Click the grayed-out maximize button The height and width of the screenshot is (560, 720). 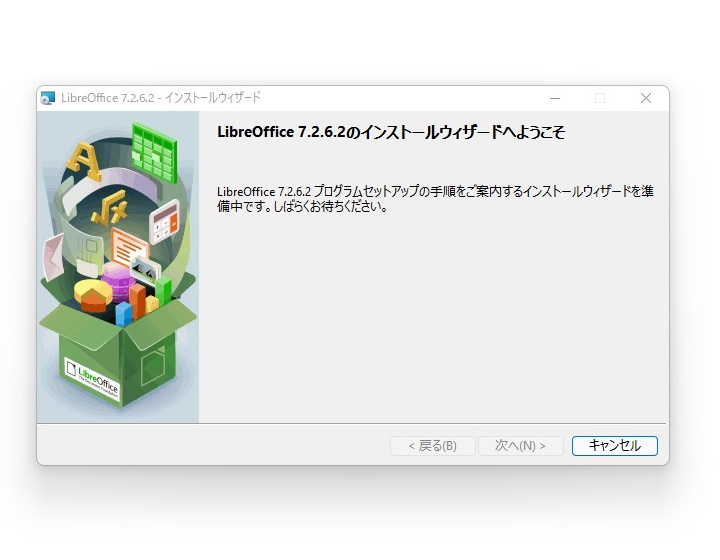(600, 98)
